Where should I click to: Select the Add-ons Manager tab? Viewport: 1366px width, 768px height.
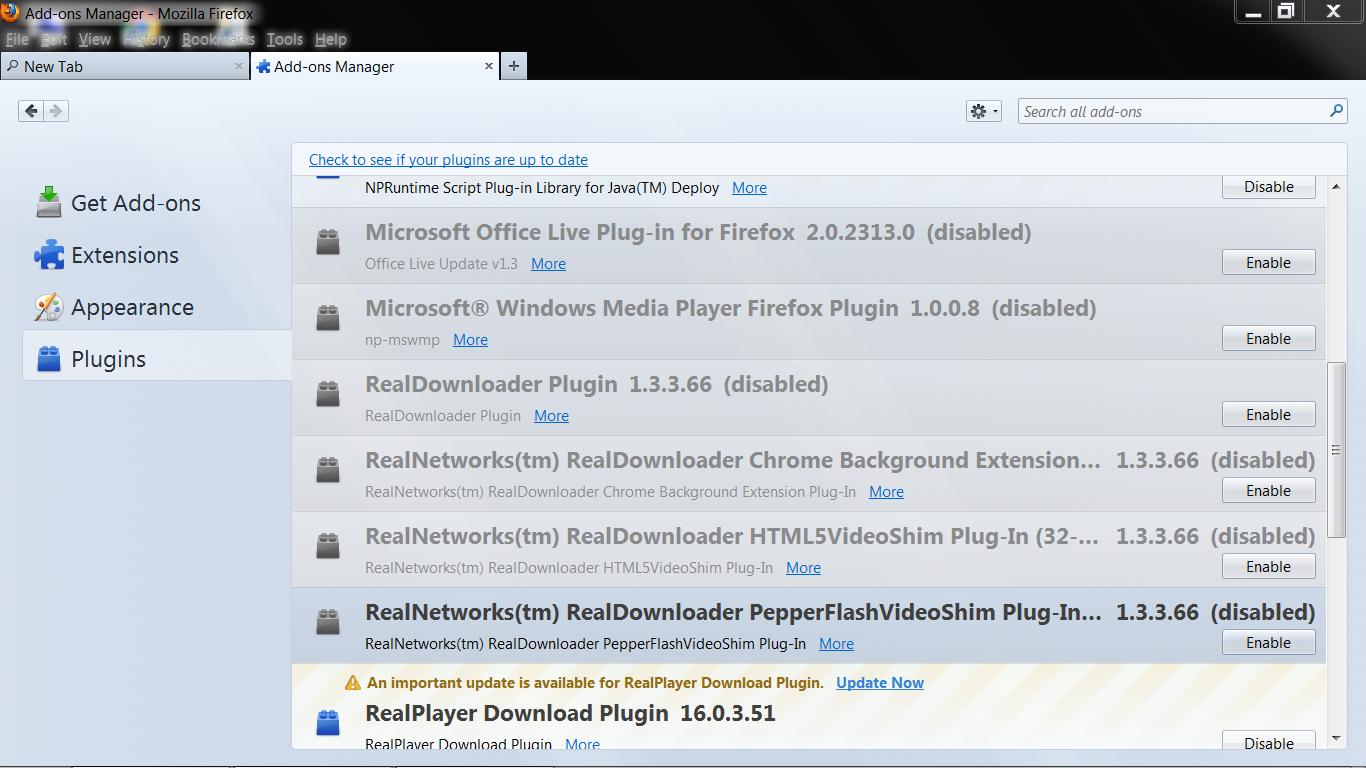374,66
